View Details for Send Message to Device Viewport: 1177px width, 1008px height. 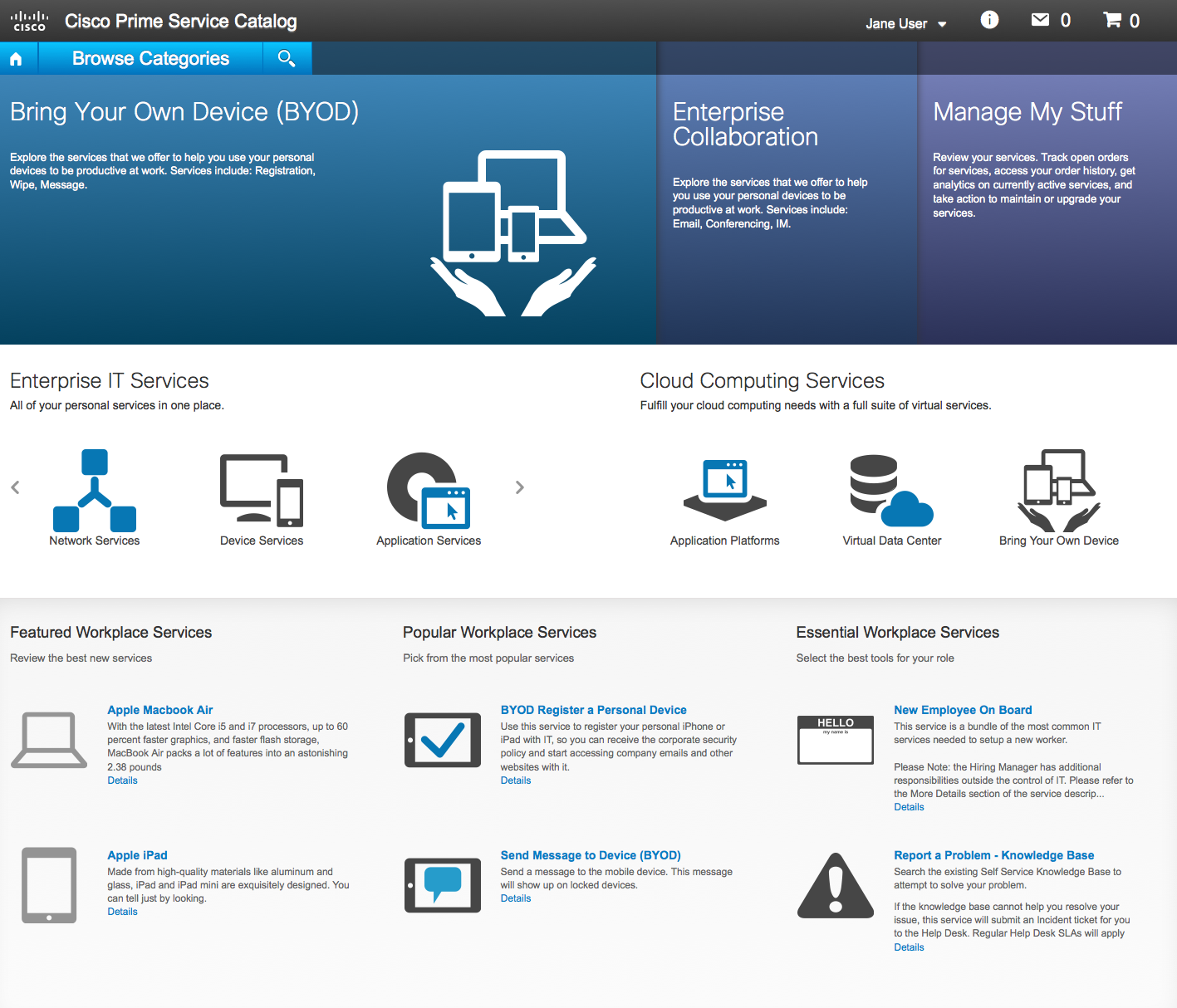(x=516, y=898)
